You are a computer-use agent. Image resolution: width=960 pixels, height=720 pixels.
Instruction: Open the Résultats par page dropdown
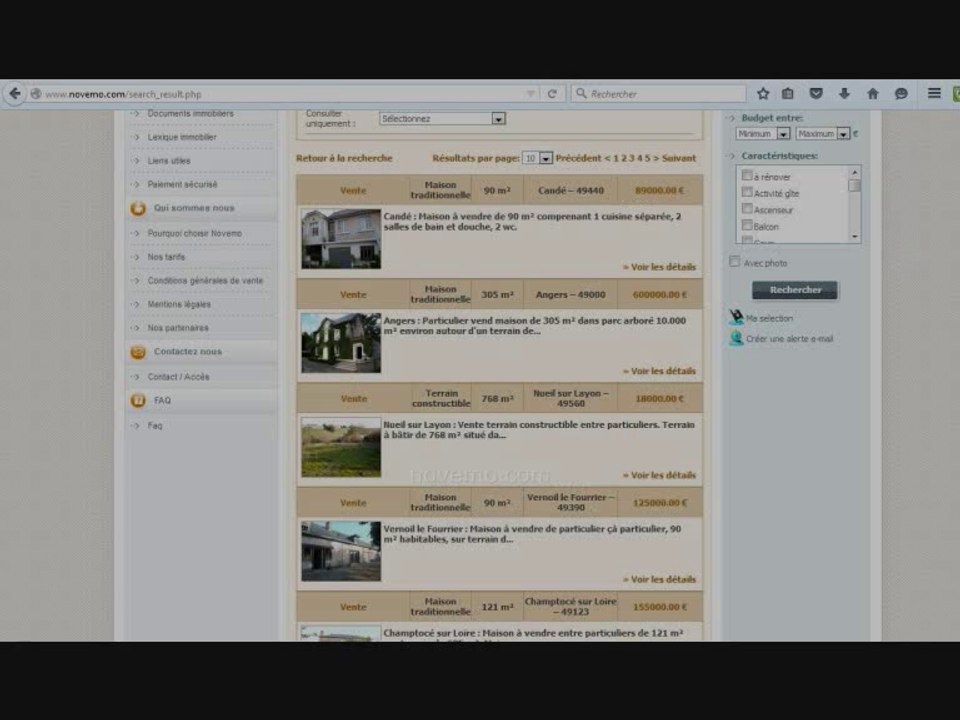tap(537, 158)
